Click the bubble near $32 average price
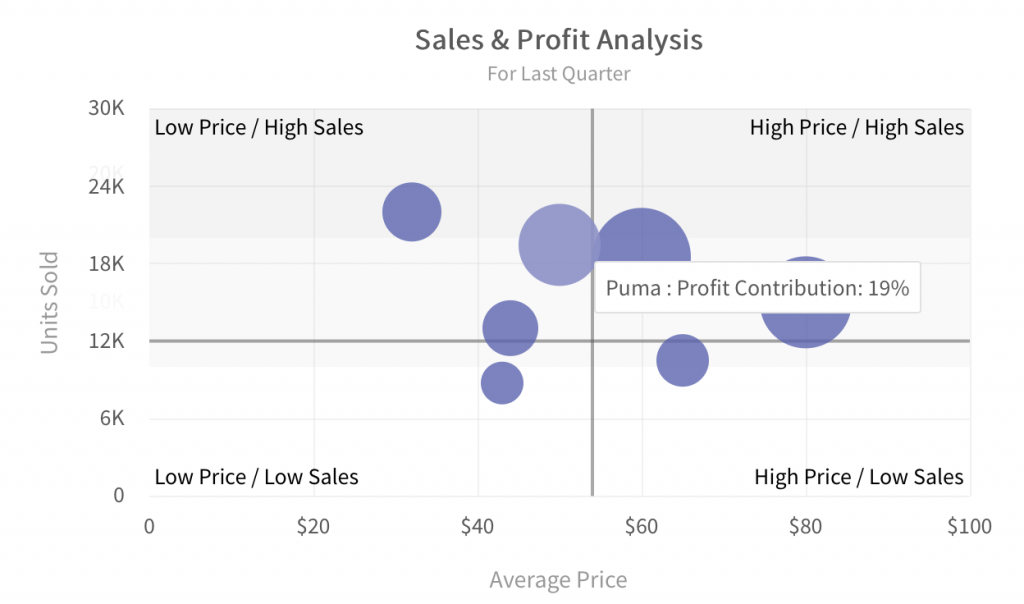The height and width of the screenshot is (604, 1024). click(x=412, y=212)
